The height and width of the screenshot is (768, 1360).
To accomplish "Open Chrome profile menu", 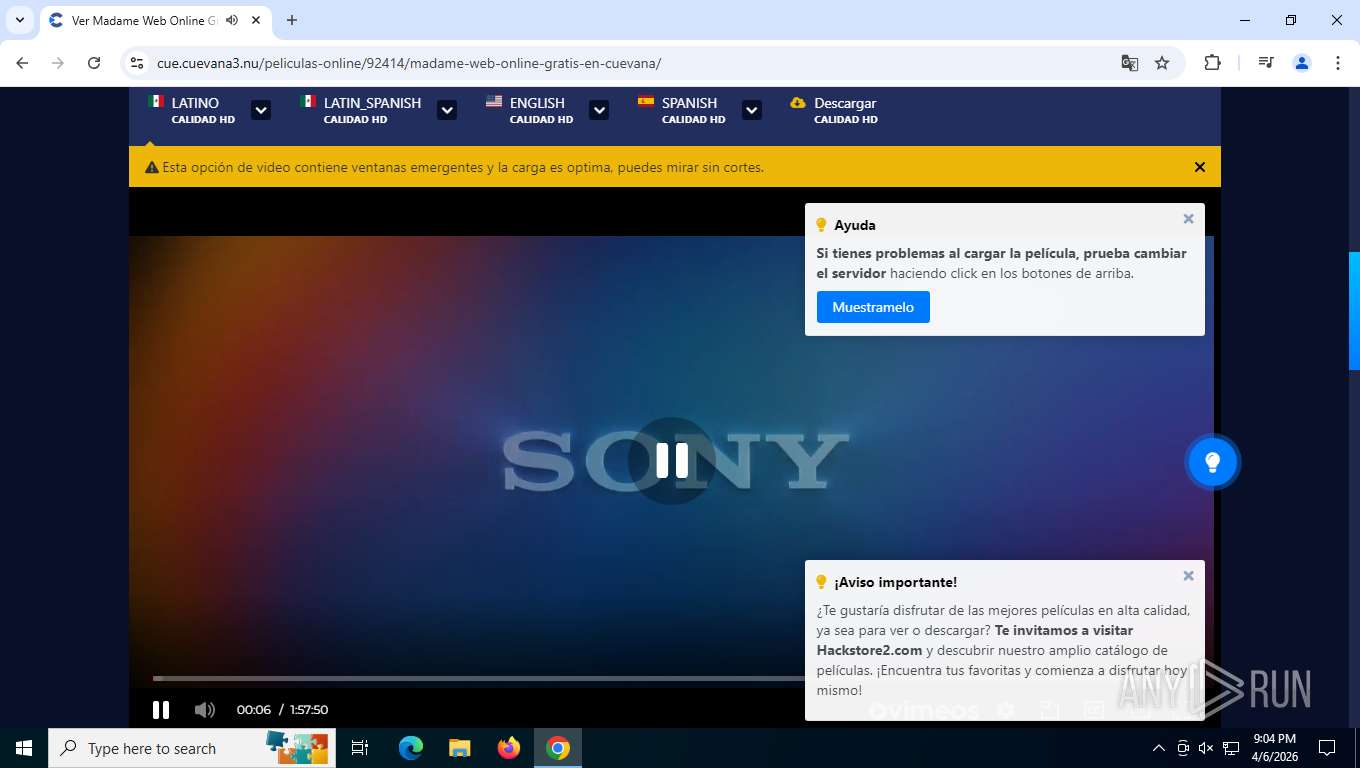I will pyautogui.click(x=1302, y=63).
